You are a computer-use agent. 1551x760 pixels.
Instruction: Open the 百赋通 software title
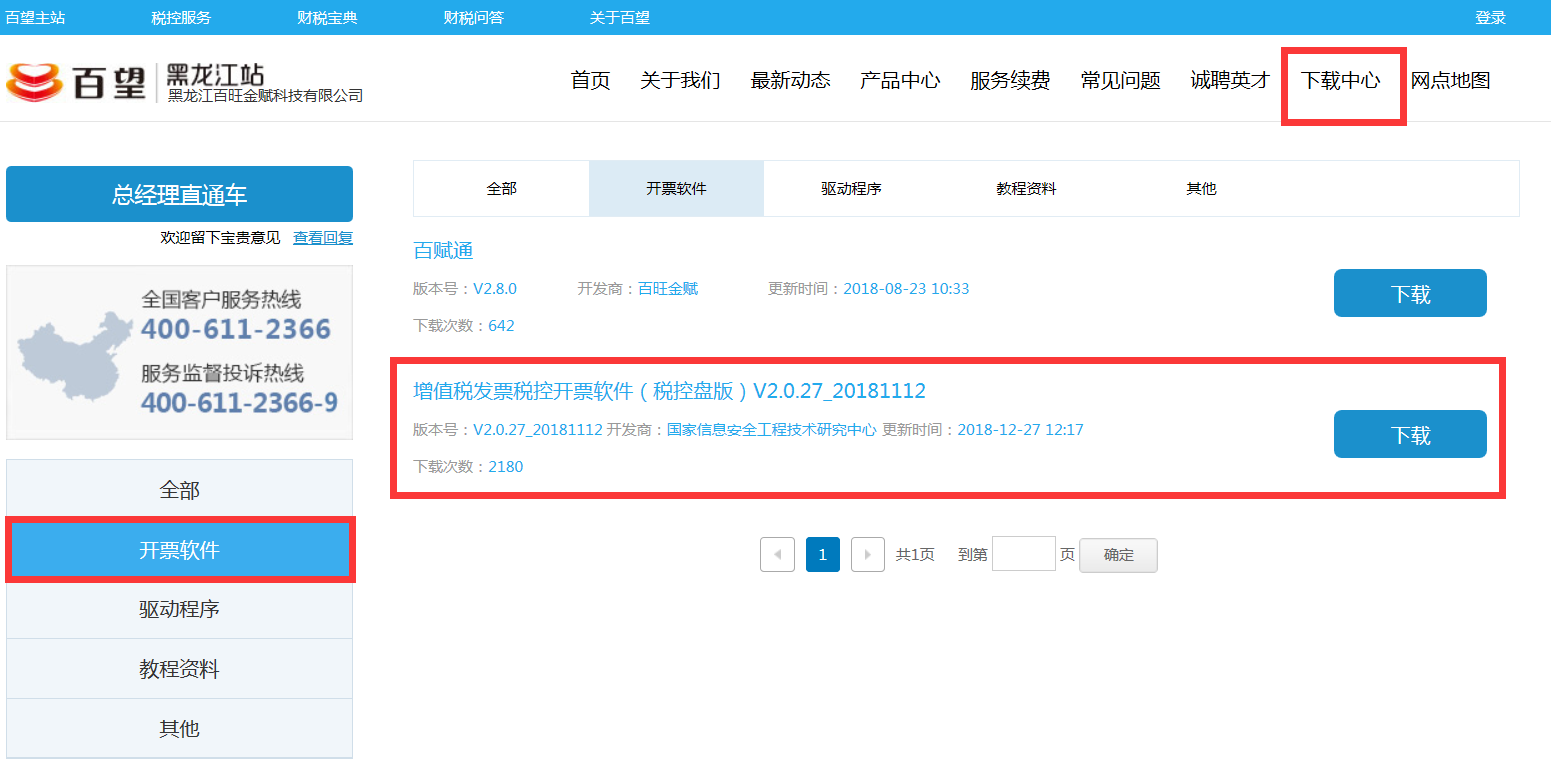coord(443,250)
